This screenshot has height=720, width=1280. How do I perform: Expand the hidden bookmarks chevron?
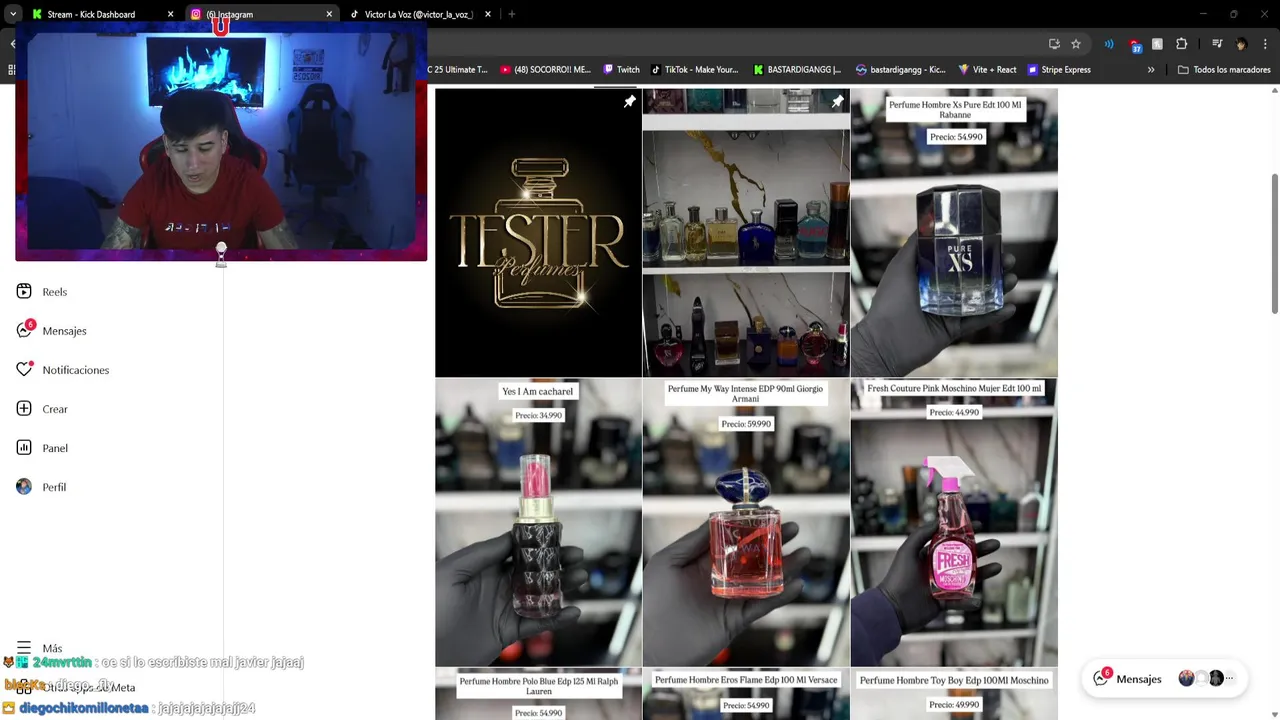tap(1151, 70)
